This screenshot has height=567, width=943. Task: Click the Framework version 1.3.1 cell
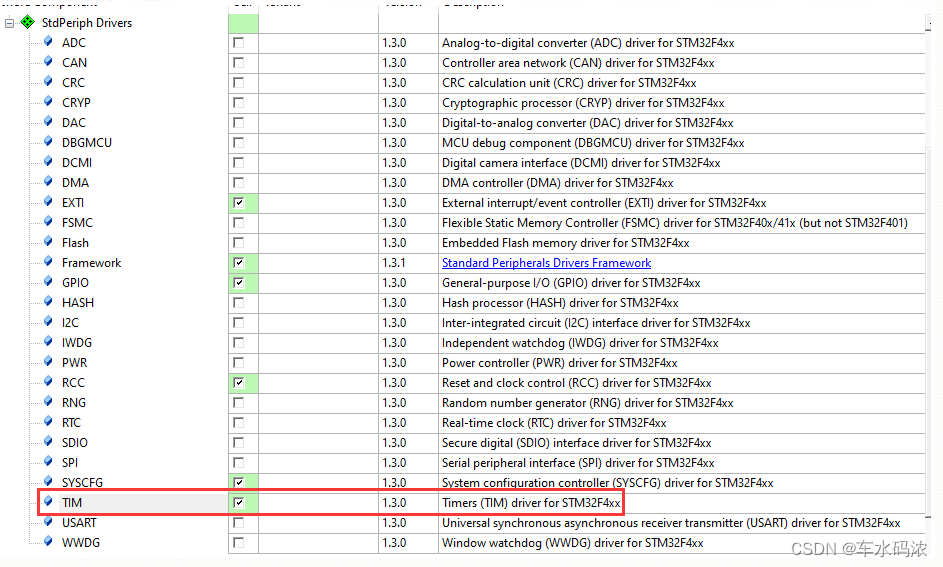coord(408,263)
